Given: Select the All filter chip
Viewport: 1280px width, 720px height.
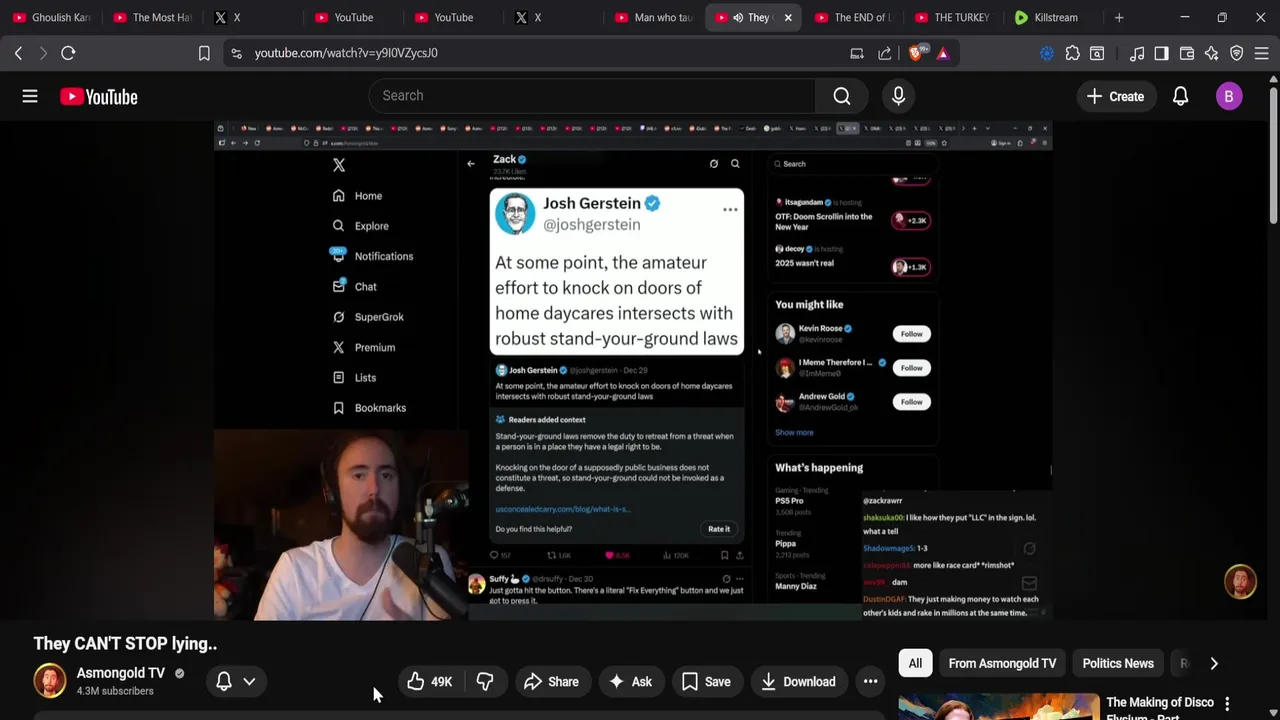Looking at the screenshot, I should (x=915, y=663).
